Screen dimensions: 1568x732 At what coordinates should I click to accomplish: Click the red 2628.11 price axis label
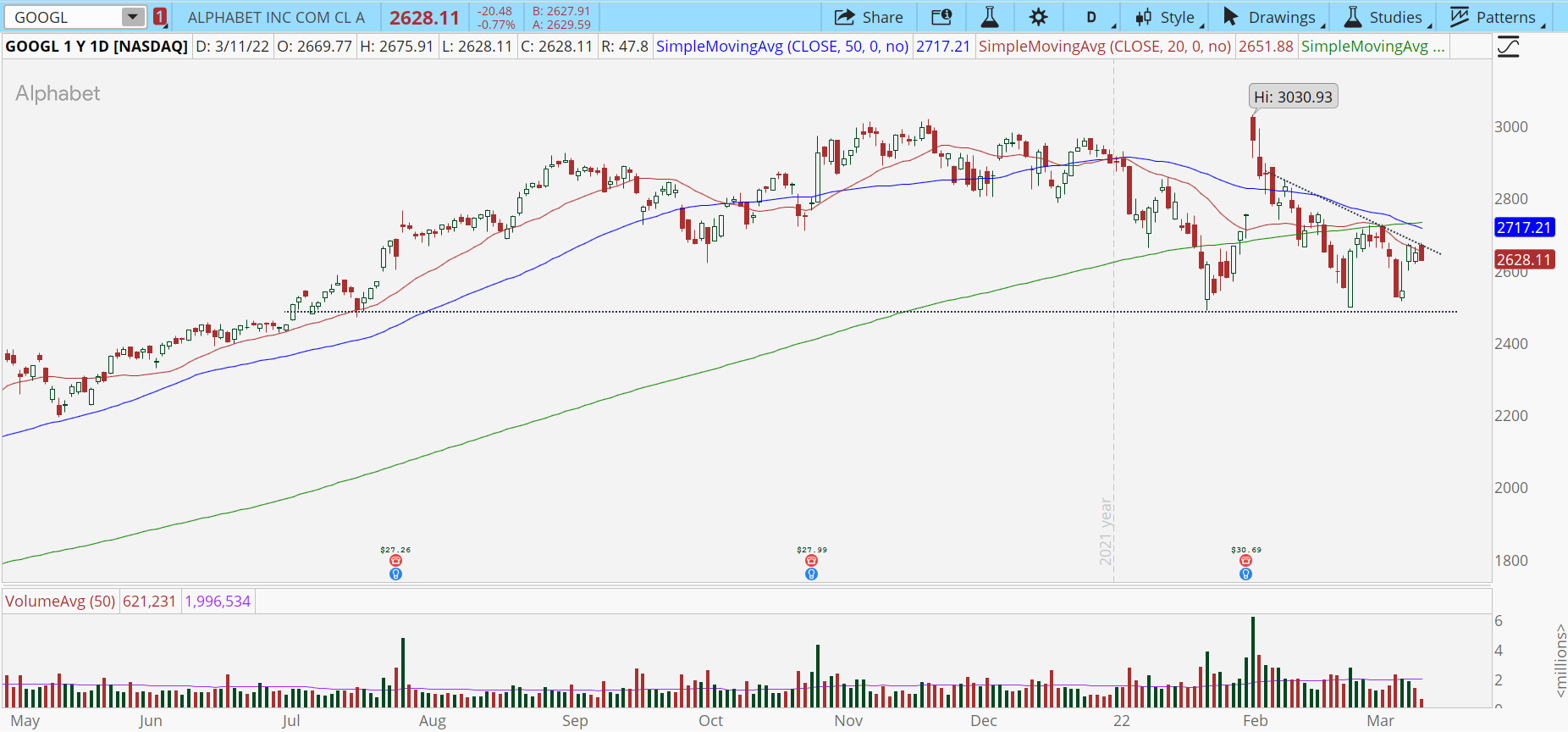[1523, 260]
